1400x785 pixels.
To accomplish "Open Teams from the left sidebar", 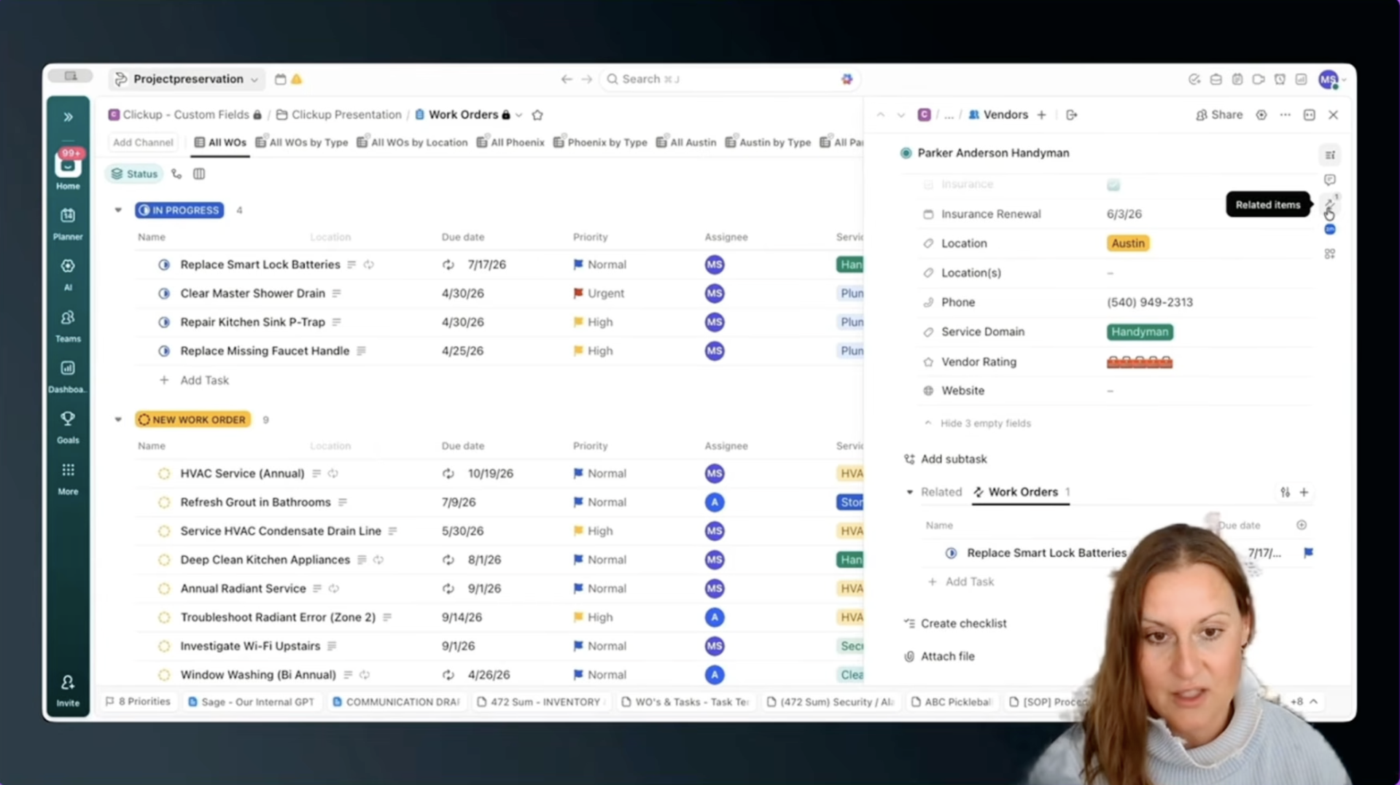I will 67,323.
